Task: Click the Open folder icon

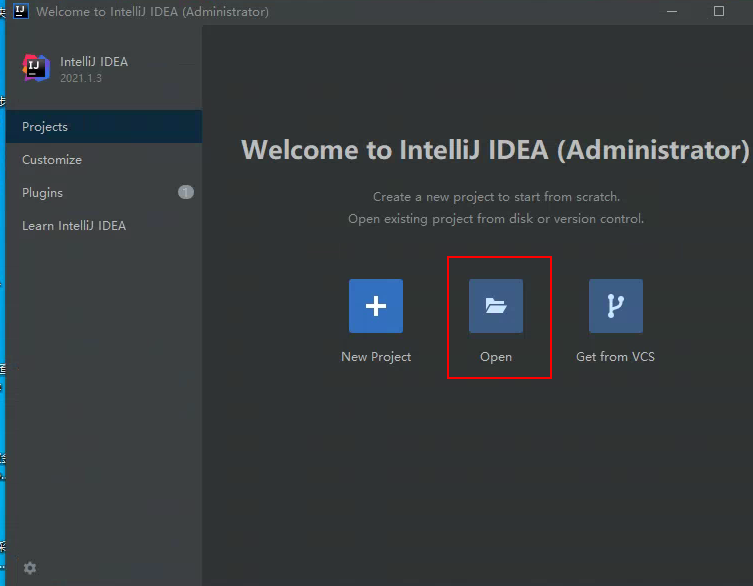Action: (x=496, y=306)
